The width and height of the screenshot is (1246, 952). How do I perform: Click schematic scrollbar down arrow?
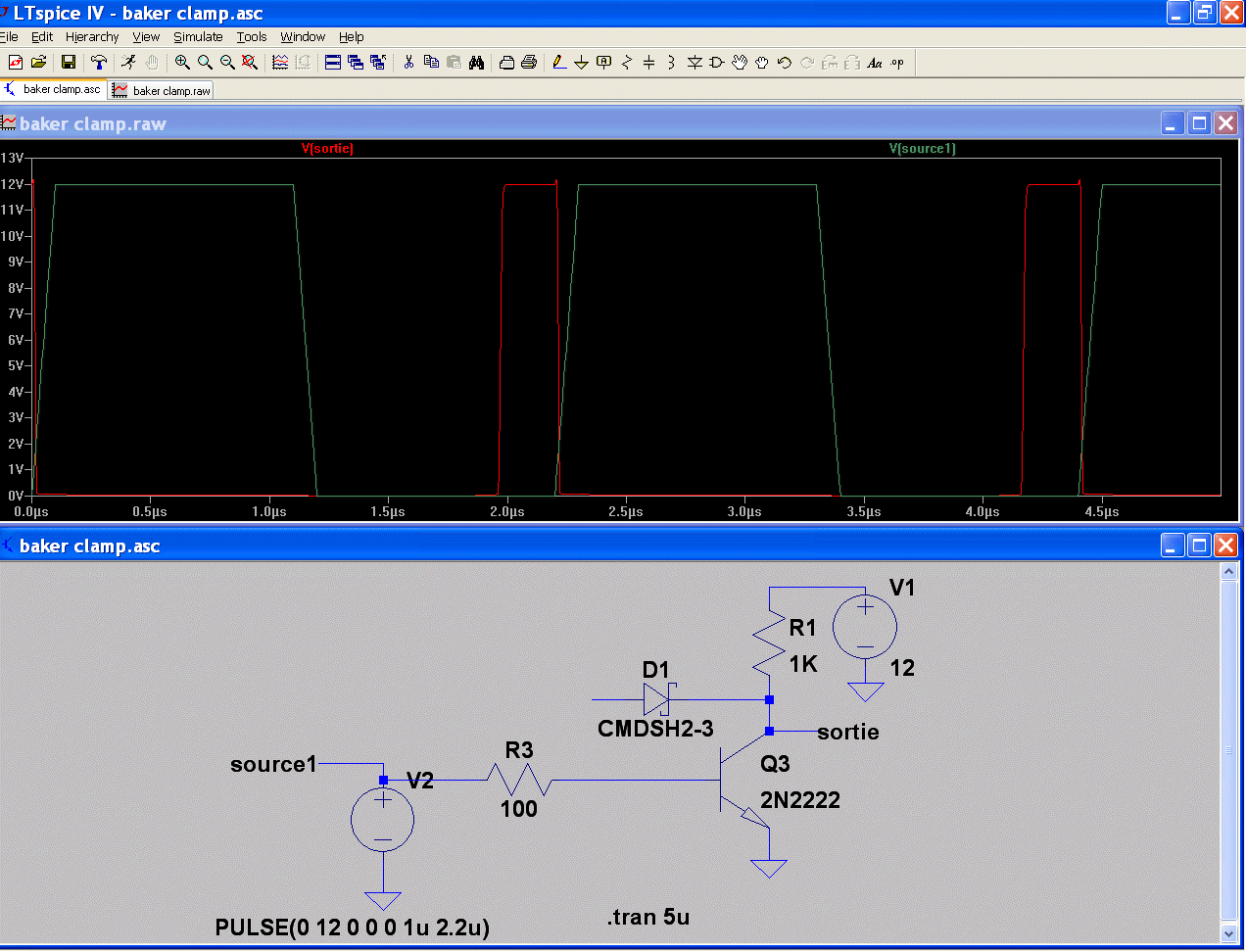coord(1229,933)
